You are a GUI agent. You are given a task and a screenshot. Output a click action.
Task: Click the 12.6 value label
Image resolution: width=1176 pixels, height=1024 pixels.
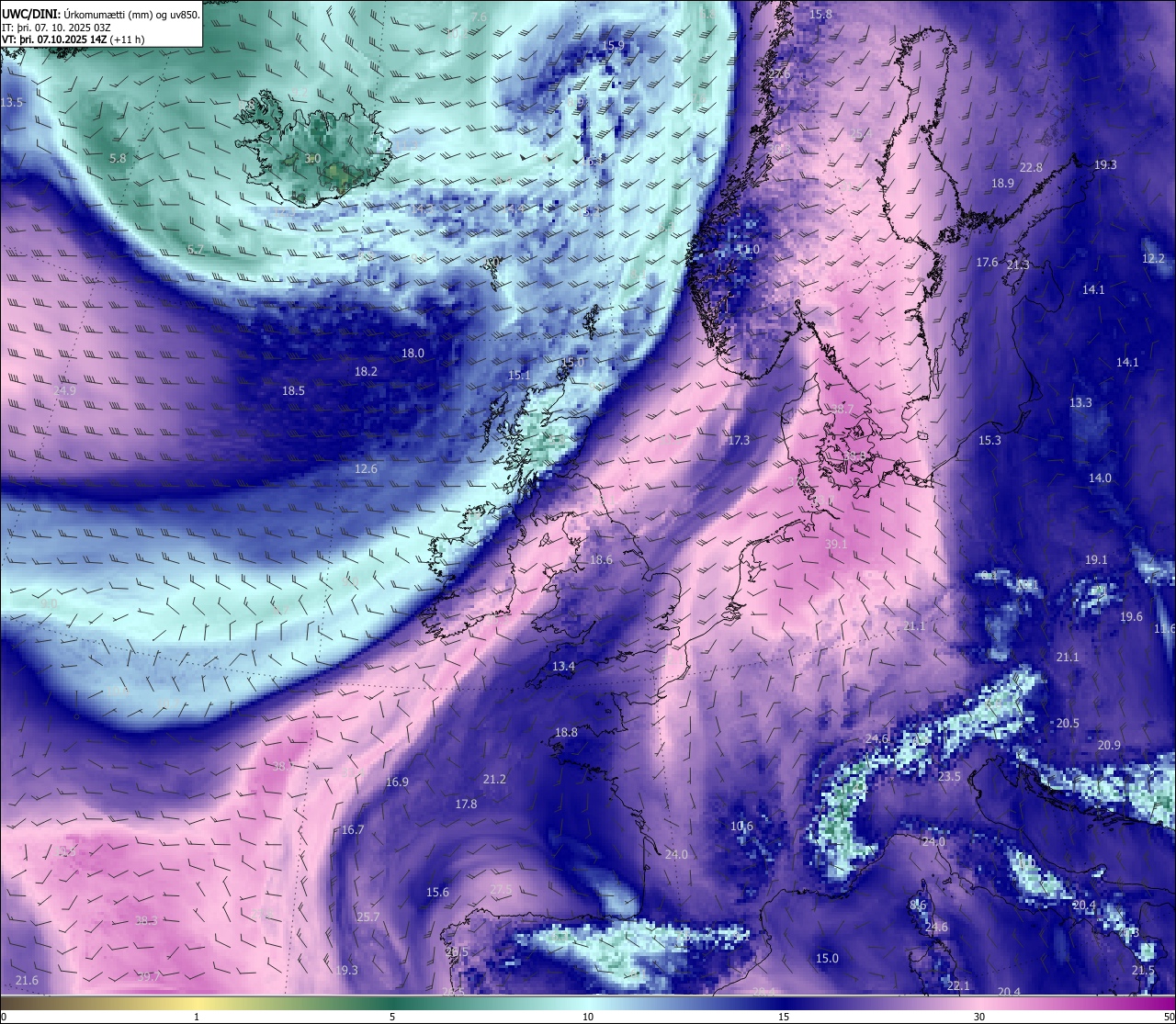366,469
